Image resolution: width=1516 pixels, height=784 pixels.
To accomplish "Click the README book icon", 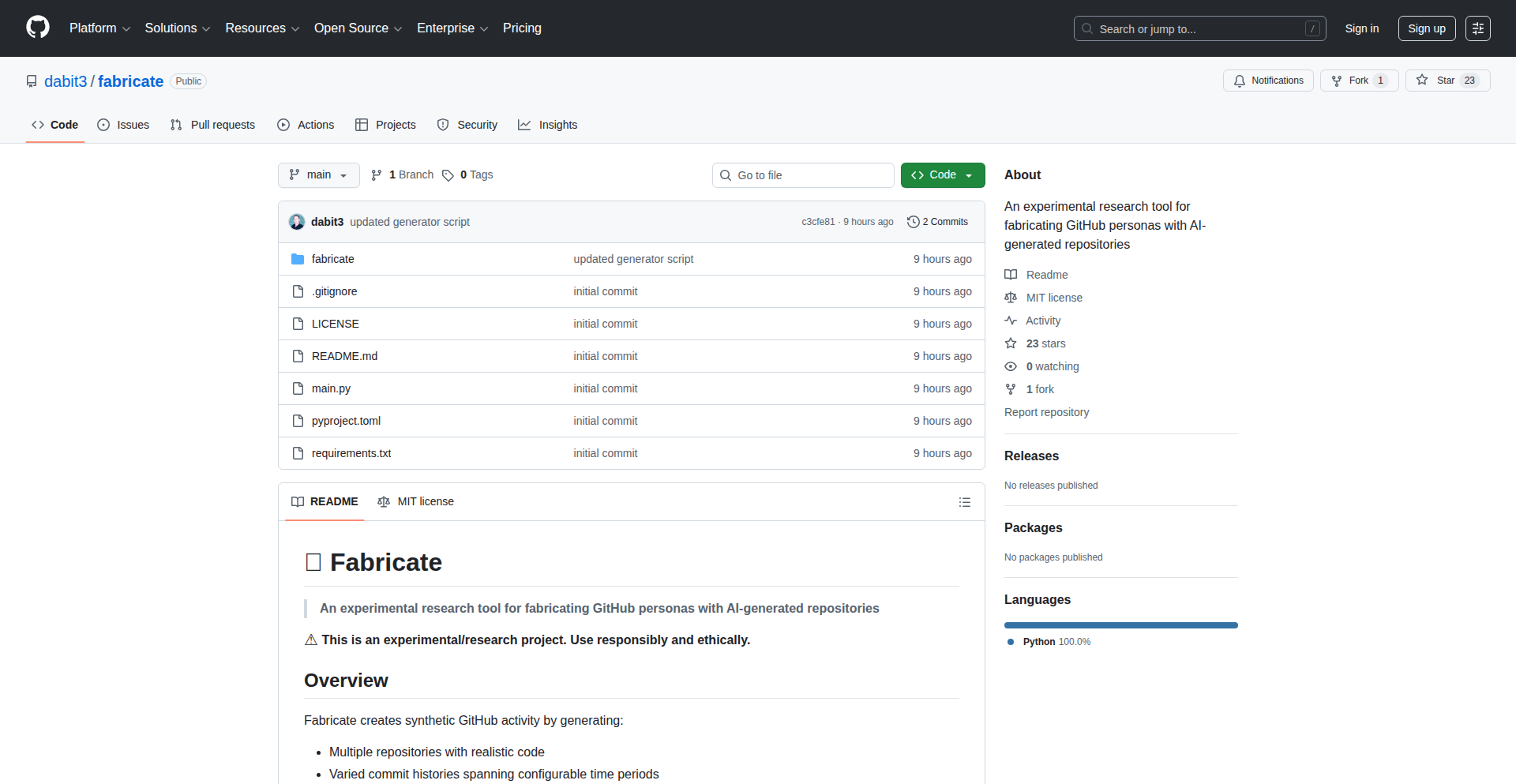I will click(x=1011, y=274).
